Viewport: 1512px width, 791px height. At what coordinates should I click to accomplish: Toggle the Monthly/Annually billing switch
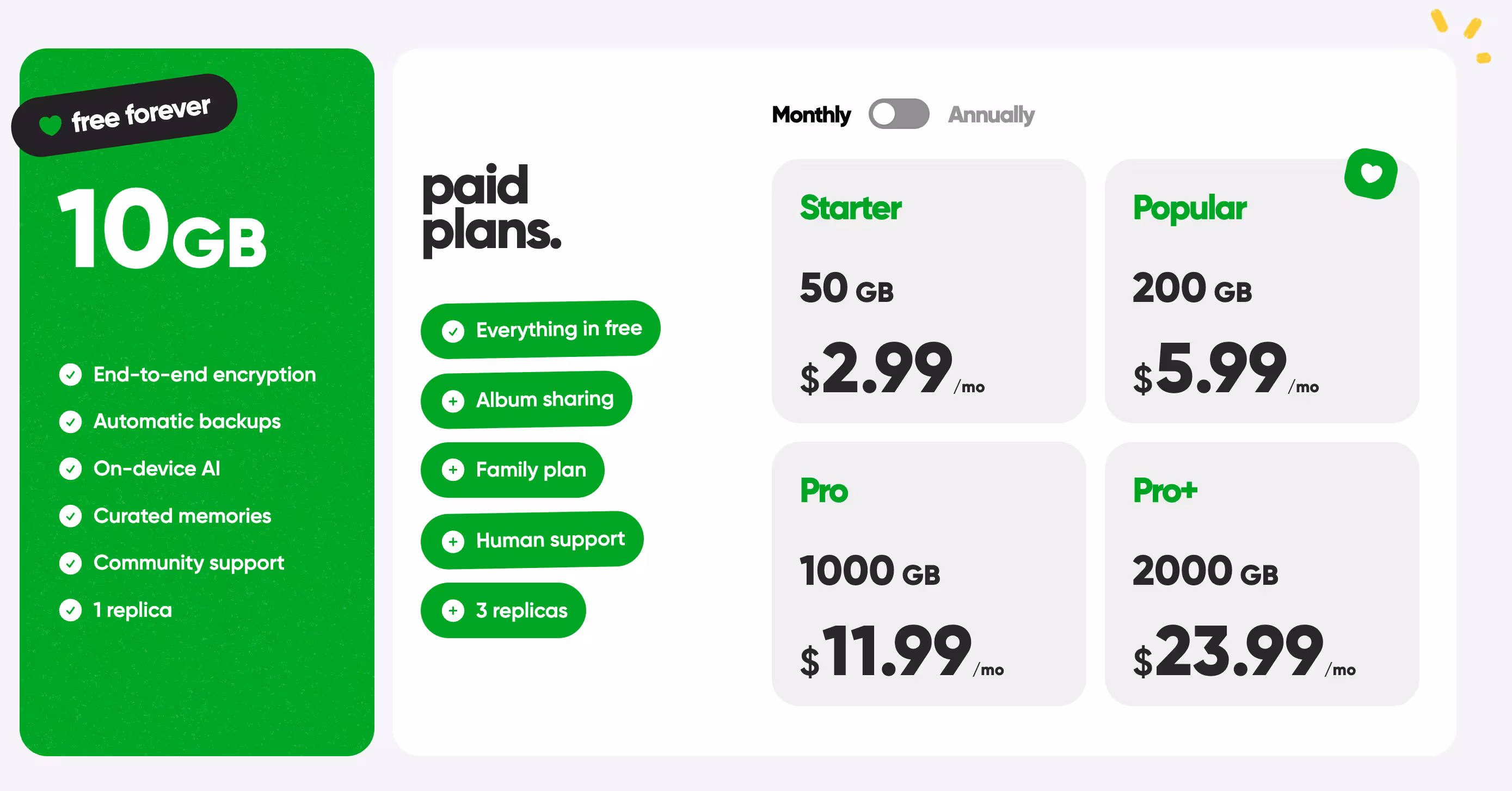pos(899,114)
